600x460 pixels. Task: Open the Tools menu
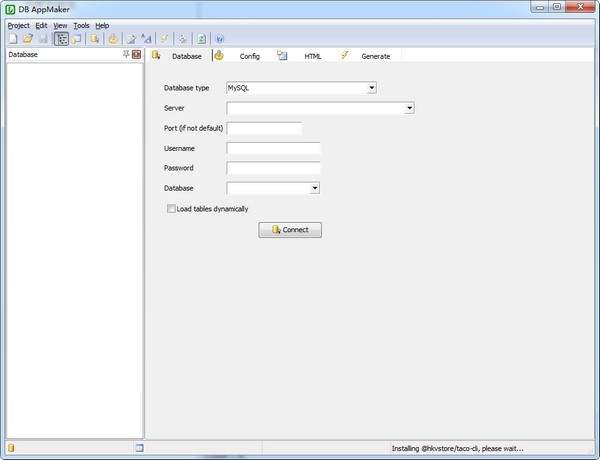click(81, 25)
